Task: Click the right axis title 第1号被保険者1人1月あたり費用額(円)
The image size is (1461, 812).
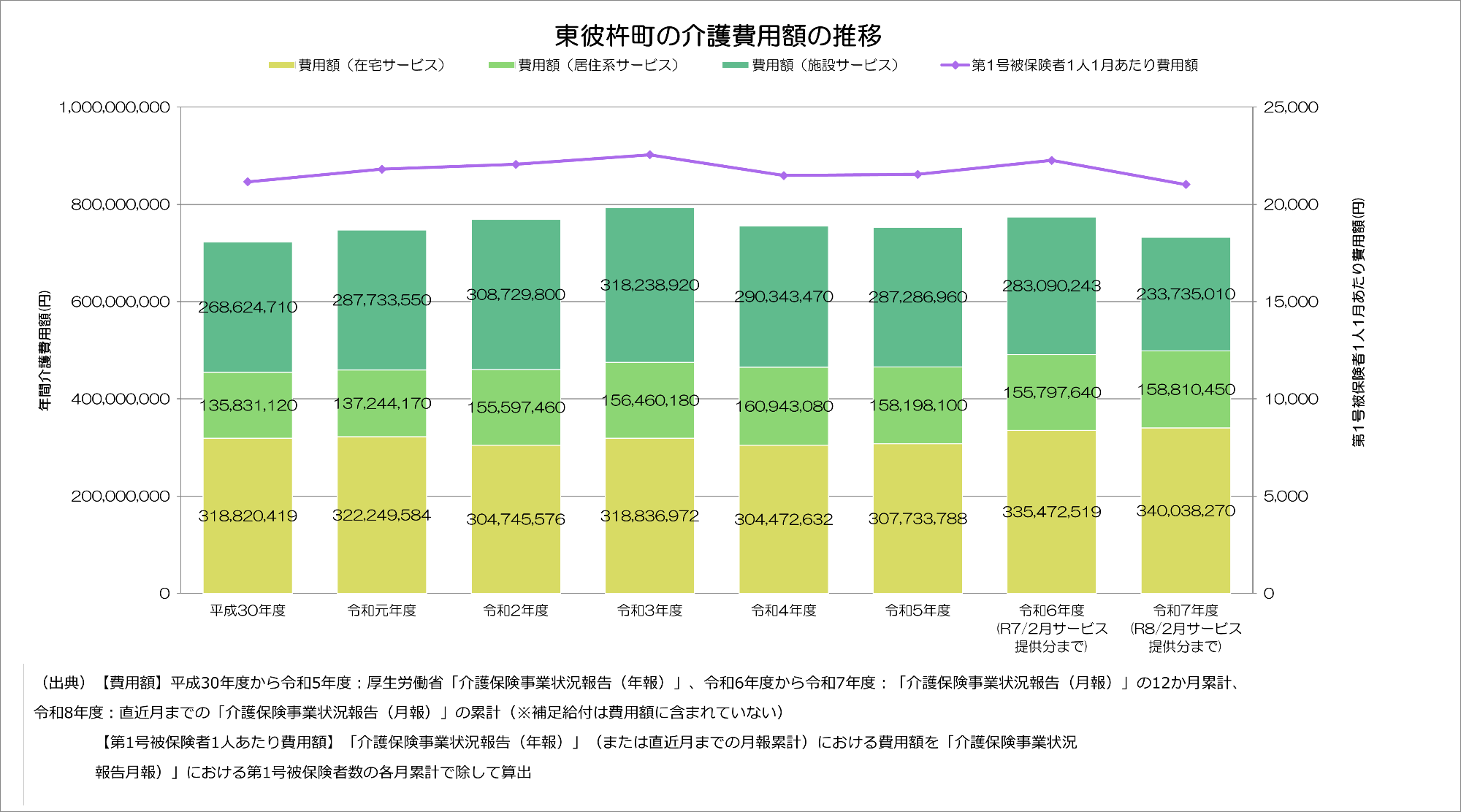Action: pyautogui.click(x=1358, y=323)
